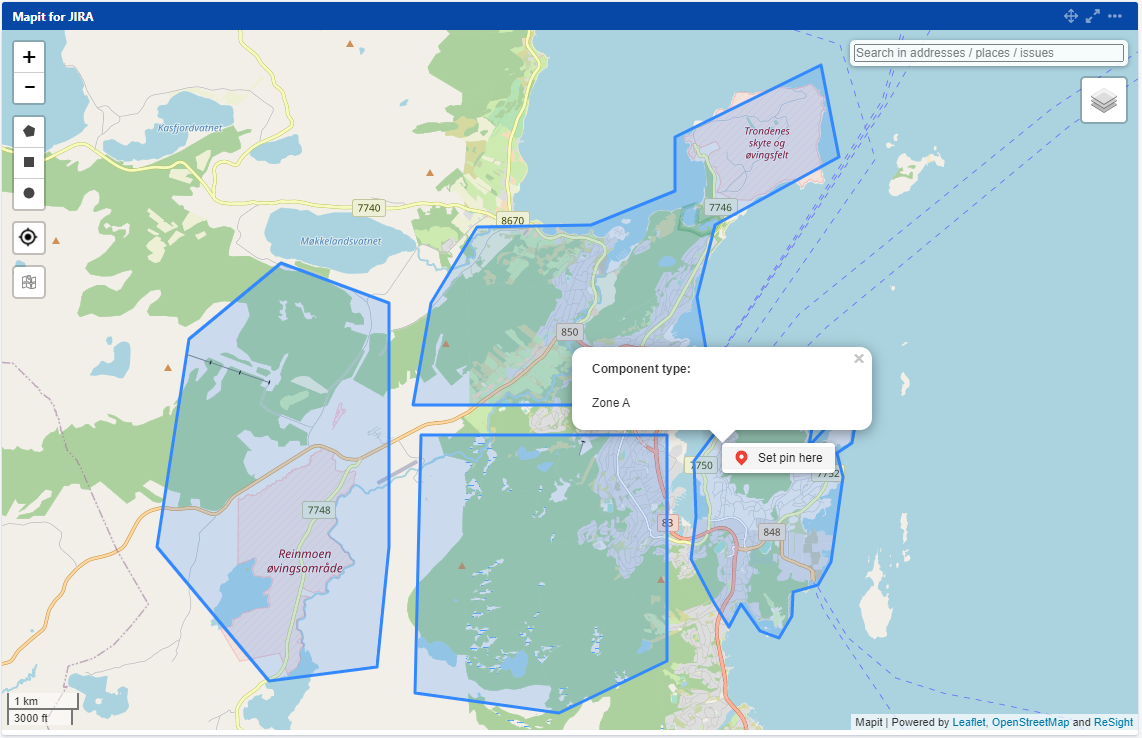This screenshot has width=1142, height=738.
Task: Open the Leaflet attribution link
Action: 968,722
